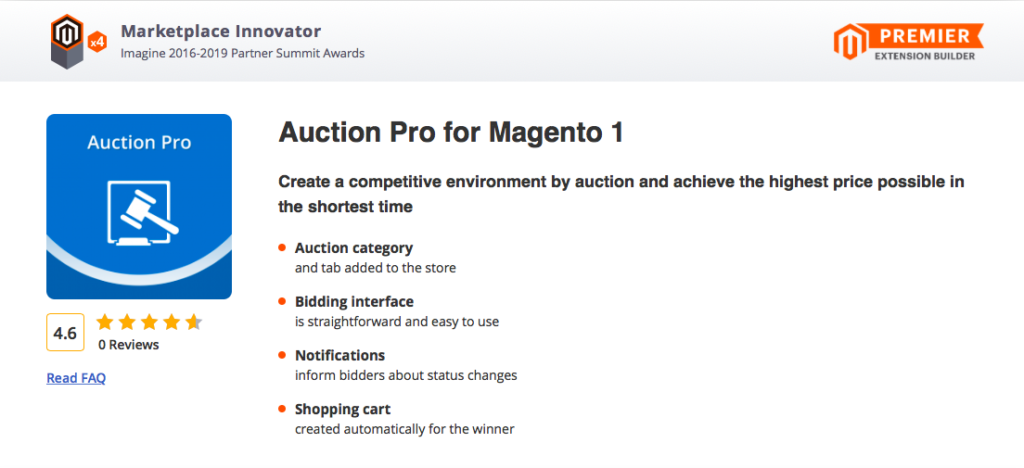Click the Notifications feature heading
The image size is (1024, 468).
(x=340, y=355)
